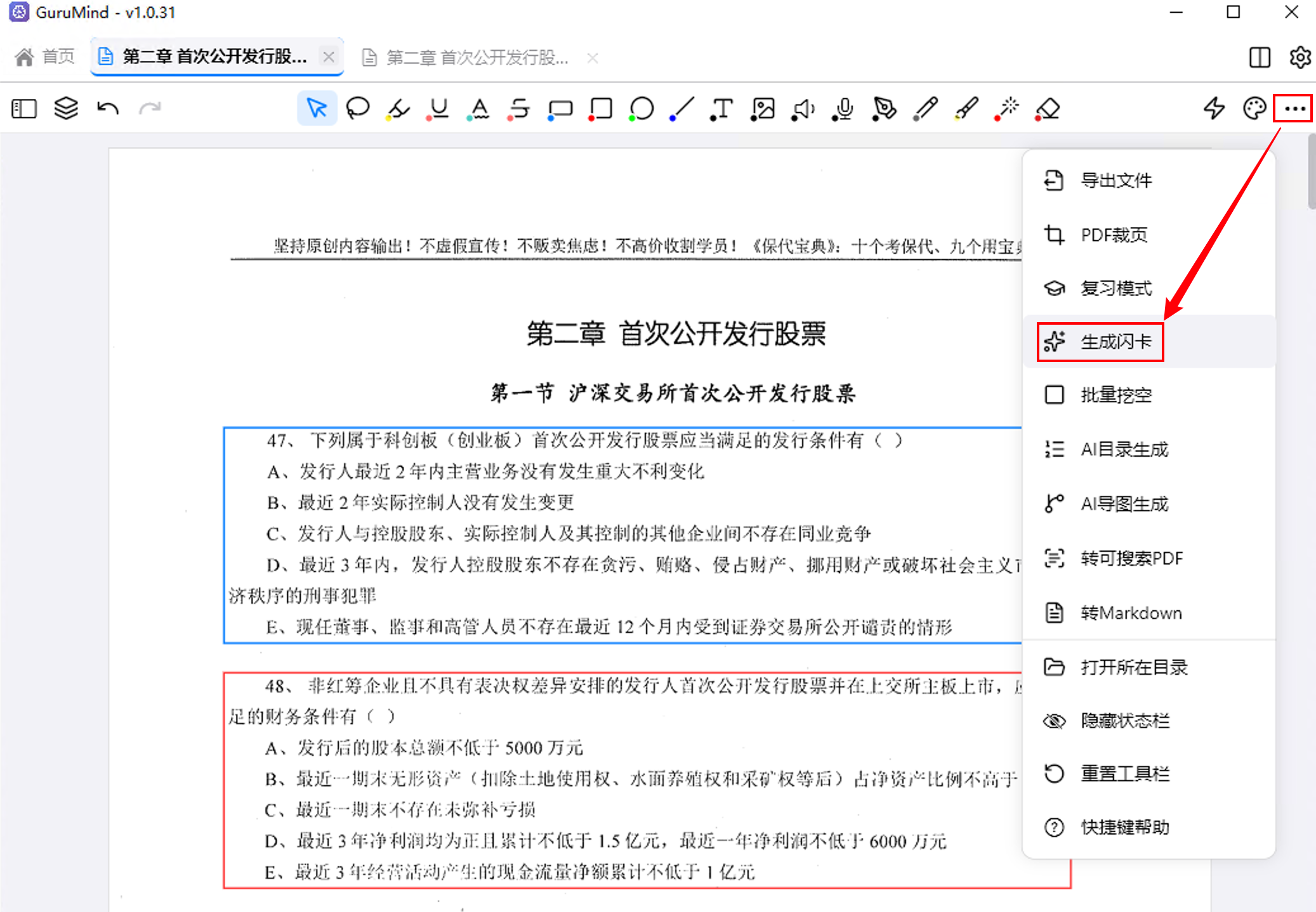Click option C 最近一期末不存在未弥补亏损

point(400,810)
